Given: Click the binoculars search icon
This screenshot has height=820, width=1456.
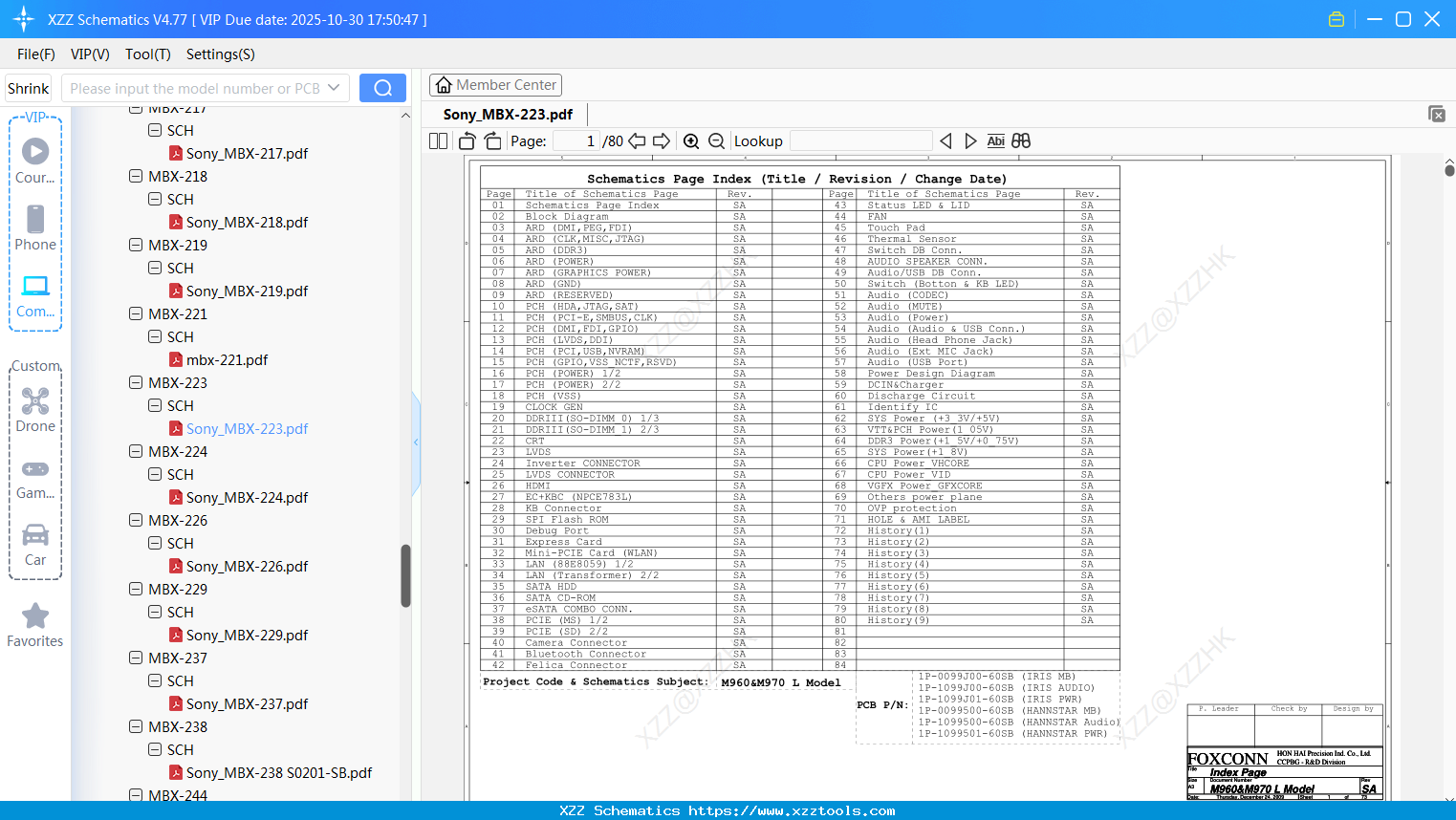Looking at the screenshot, I should pyautogui.click(x=1021, y=141).
